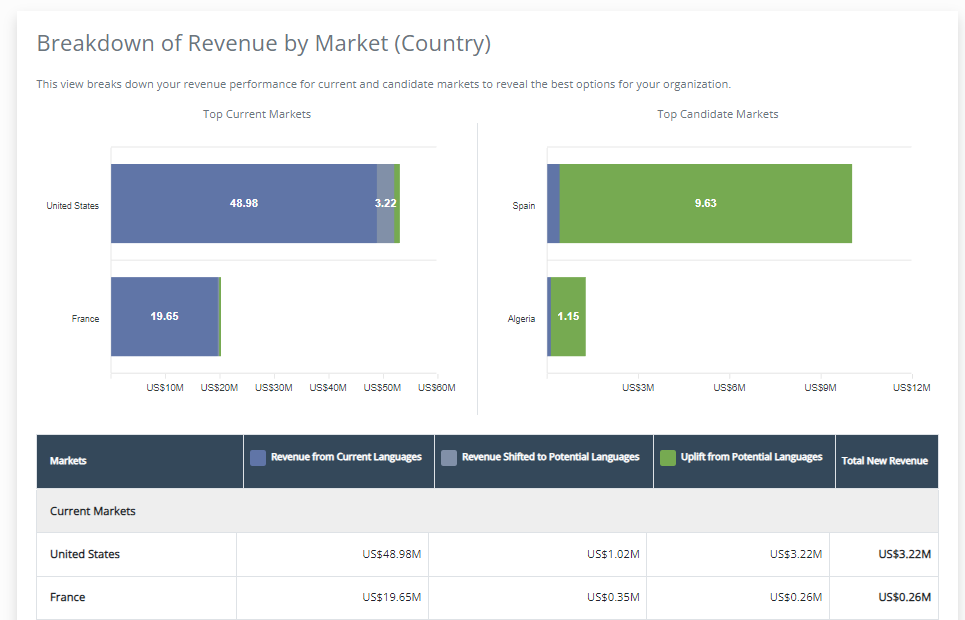The image size is (965, 620).
Task: Select the France blue bar showing 19.65
Action: click(x=164, y=316)
